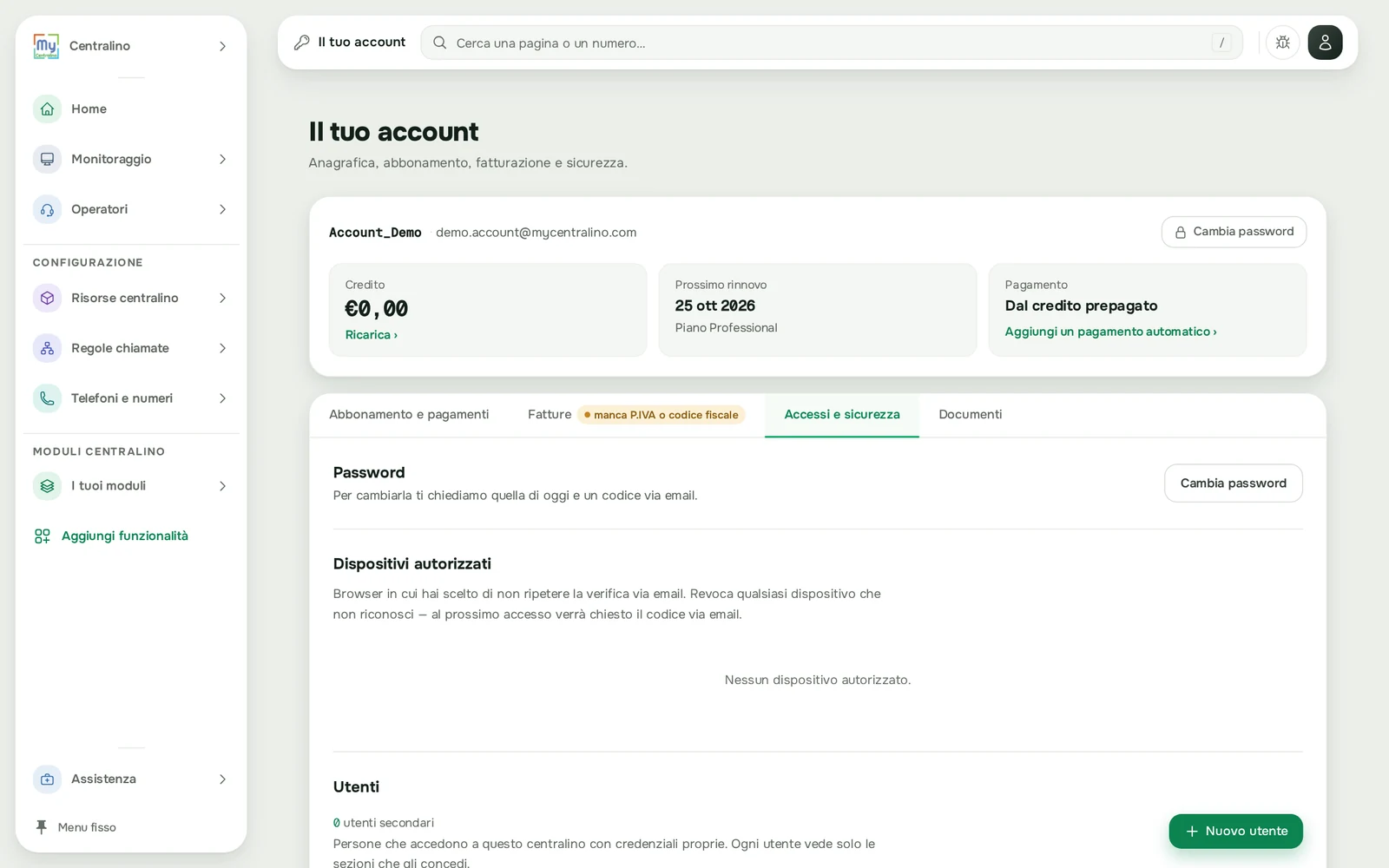1389x868 pixels.
Task: Select the Monitoraggio monitor icon
Action: [47, 160]
